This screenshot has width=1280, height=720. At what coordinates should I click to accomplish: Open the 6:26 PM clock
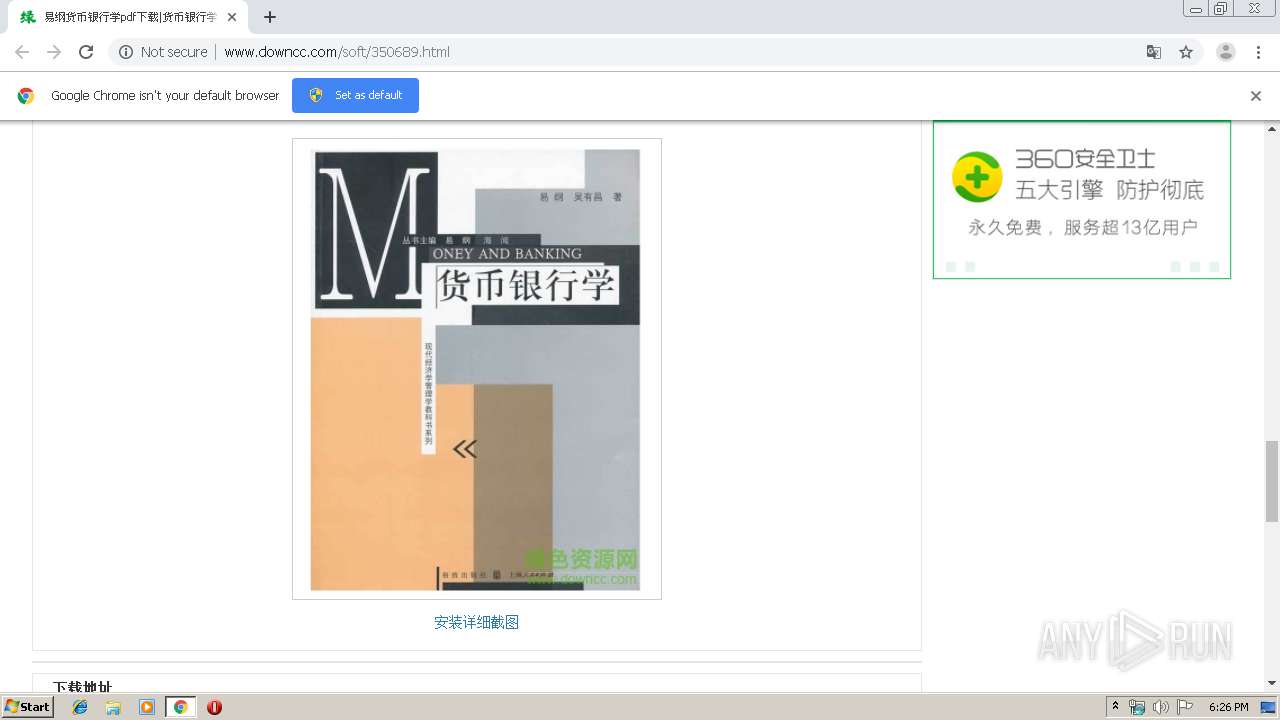coord(1229,707)
